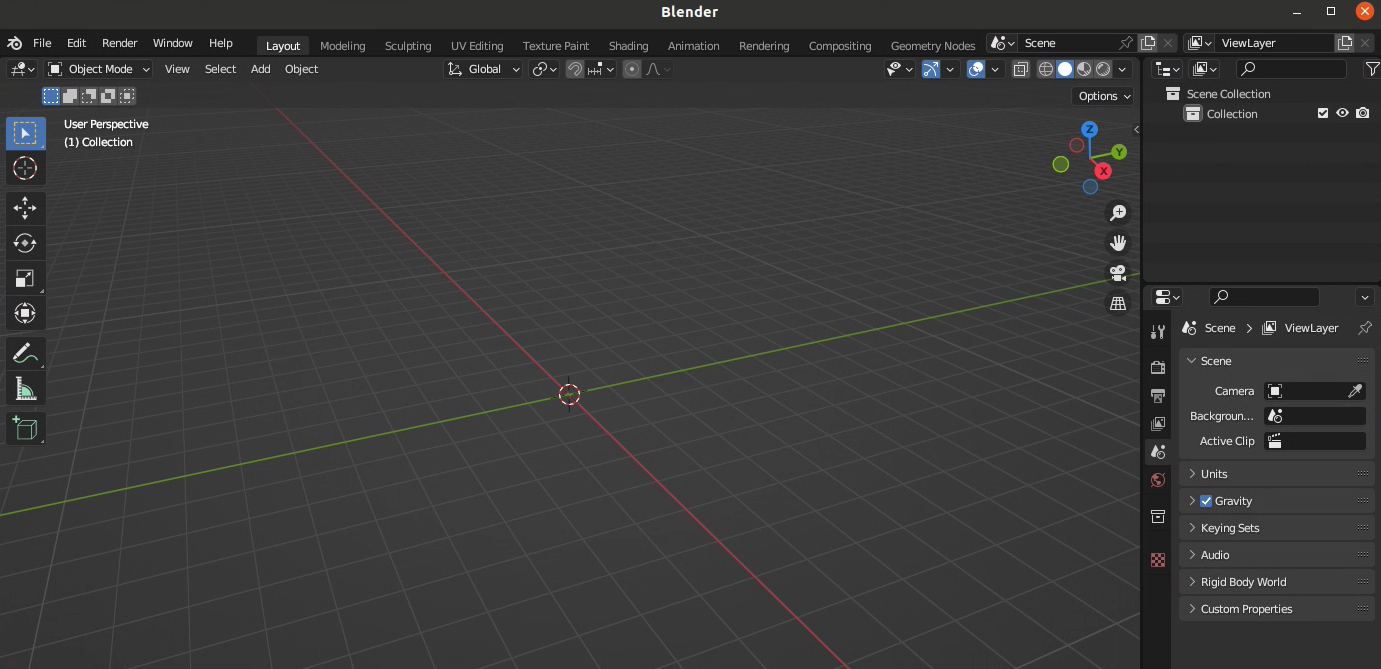Switch to rendered shading
This screenshot has height=669, width=1381.
1103,69
